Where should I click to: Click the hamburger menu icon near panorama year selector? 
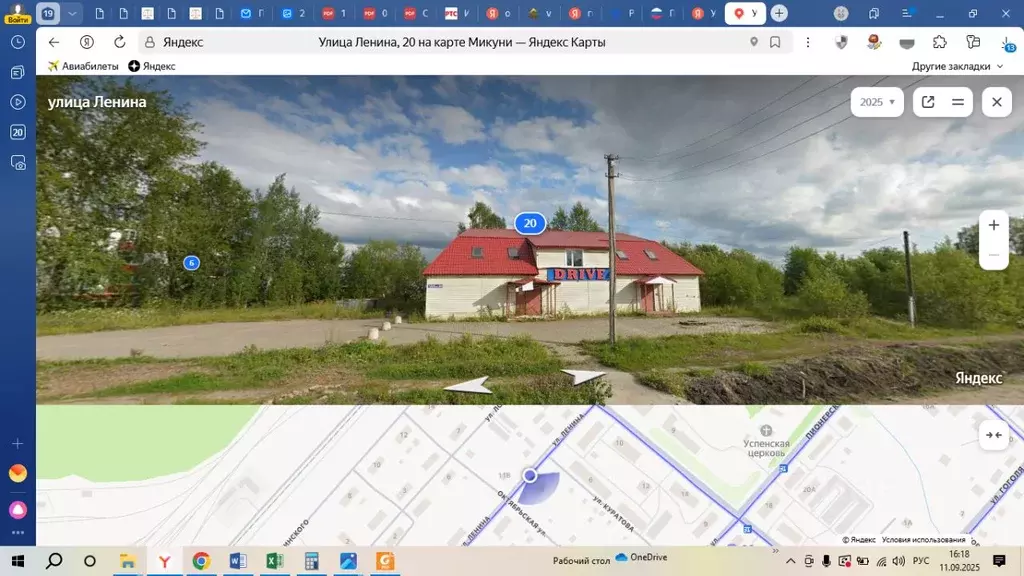[958, 101]
